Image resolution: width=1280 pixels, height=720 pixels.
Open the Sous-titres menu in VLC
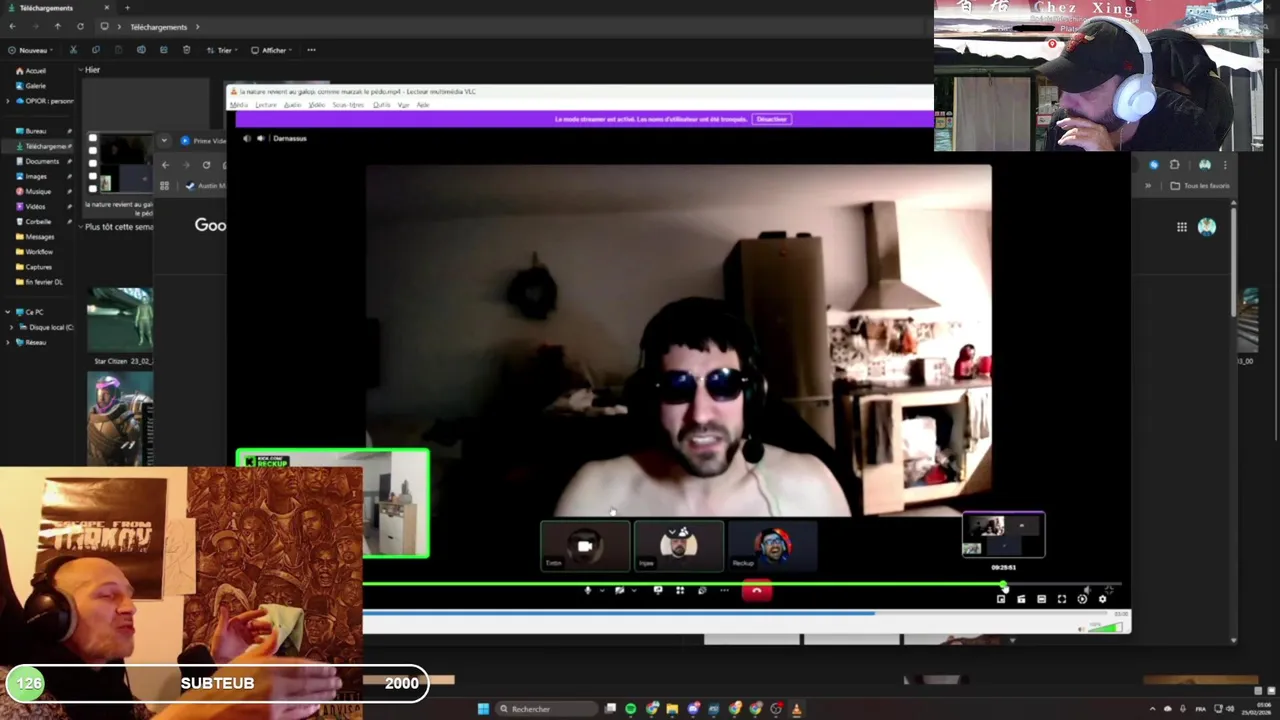click(348, 105)
